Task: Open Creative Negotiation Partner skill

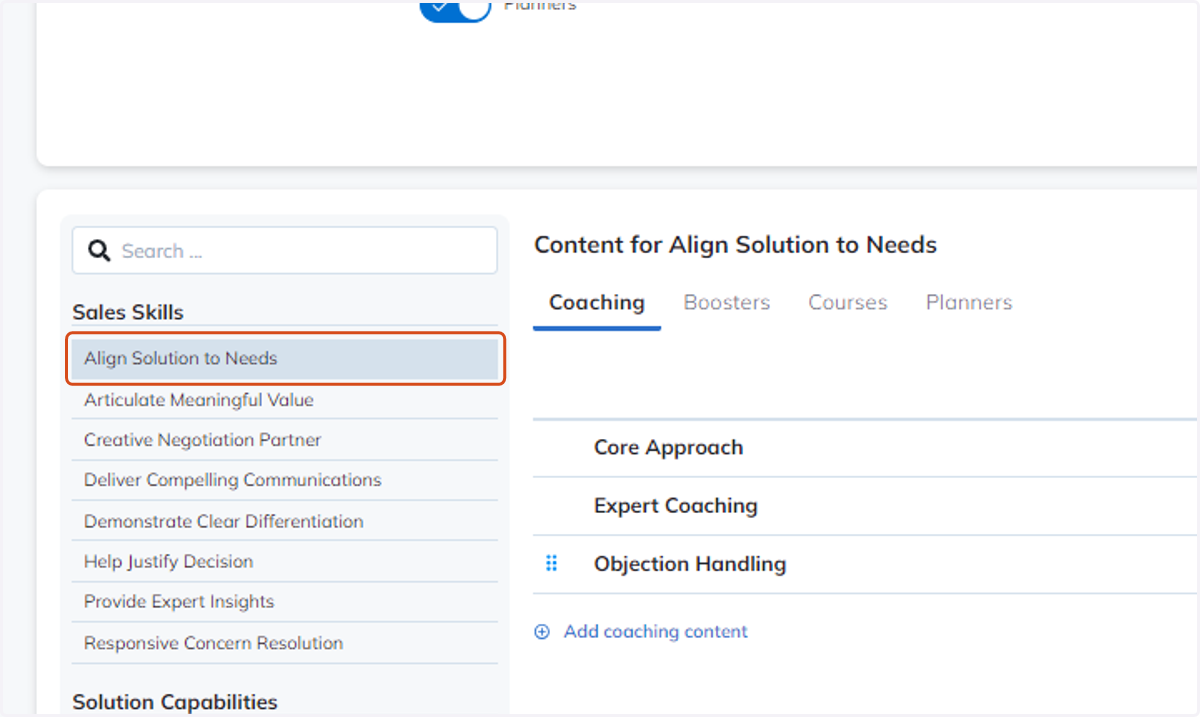Action: click(x=285, y=440)
